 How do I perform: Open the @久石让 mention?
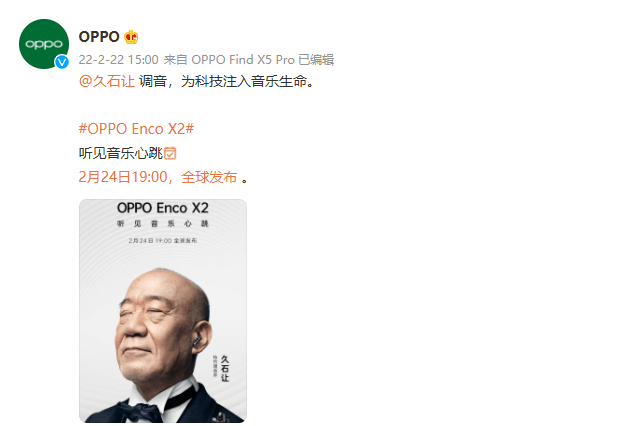point(106,81)
